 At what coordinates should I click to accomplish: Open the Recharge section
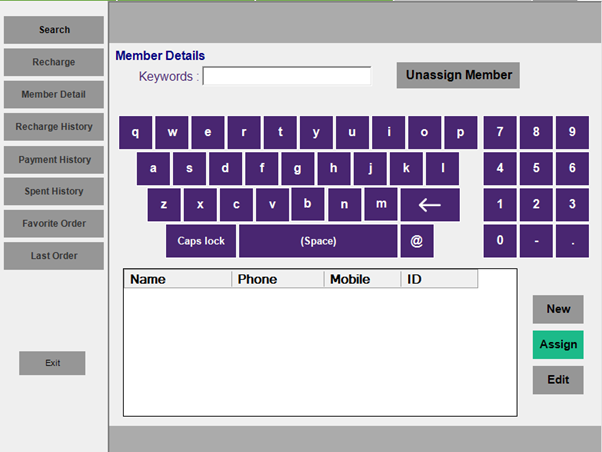tap(54, 62)
